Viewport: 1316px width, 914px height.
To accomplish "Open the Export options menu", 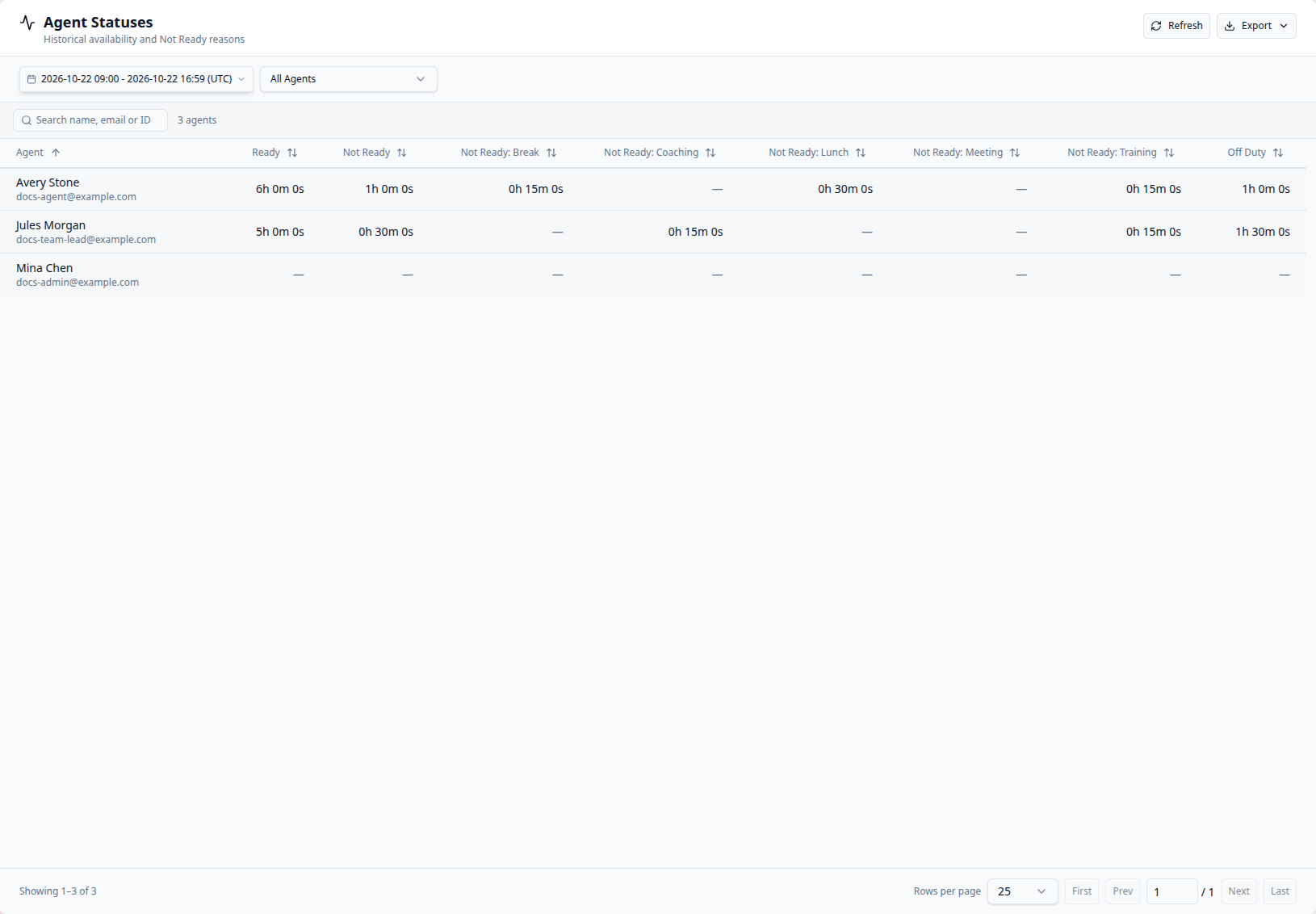I will 1256,26.
